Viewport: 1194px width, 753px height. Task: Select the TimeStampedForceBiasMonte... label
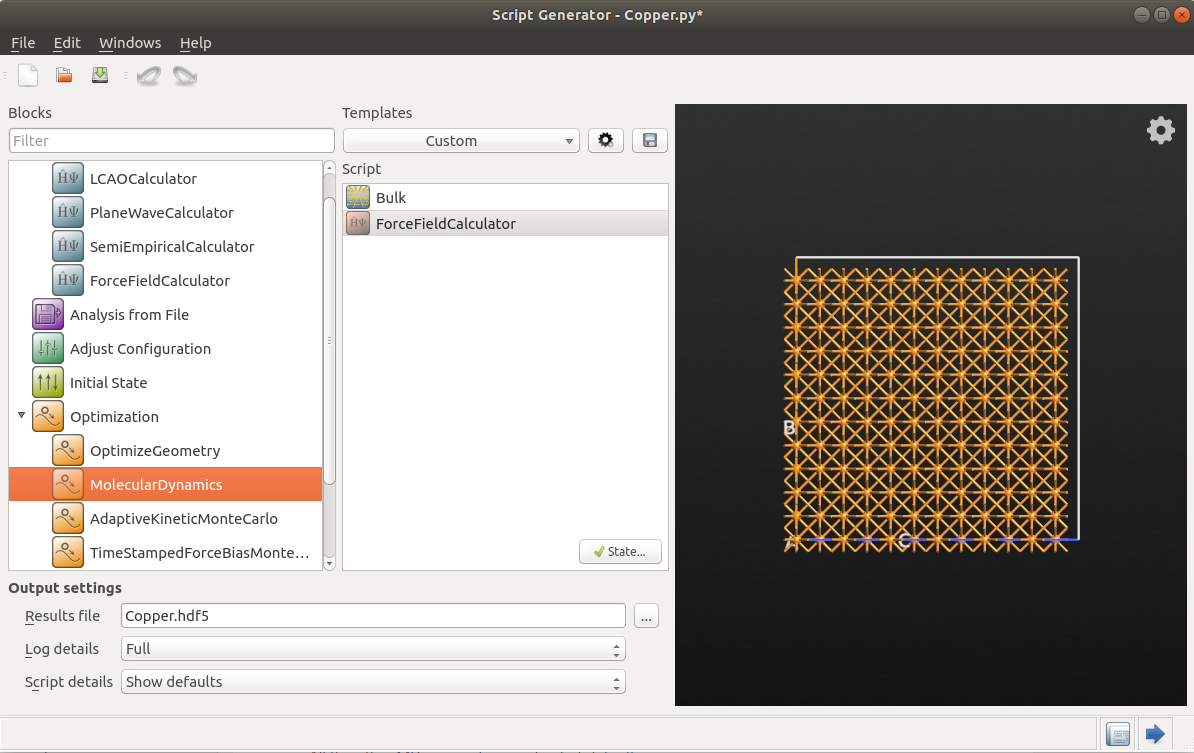200,553
